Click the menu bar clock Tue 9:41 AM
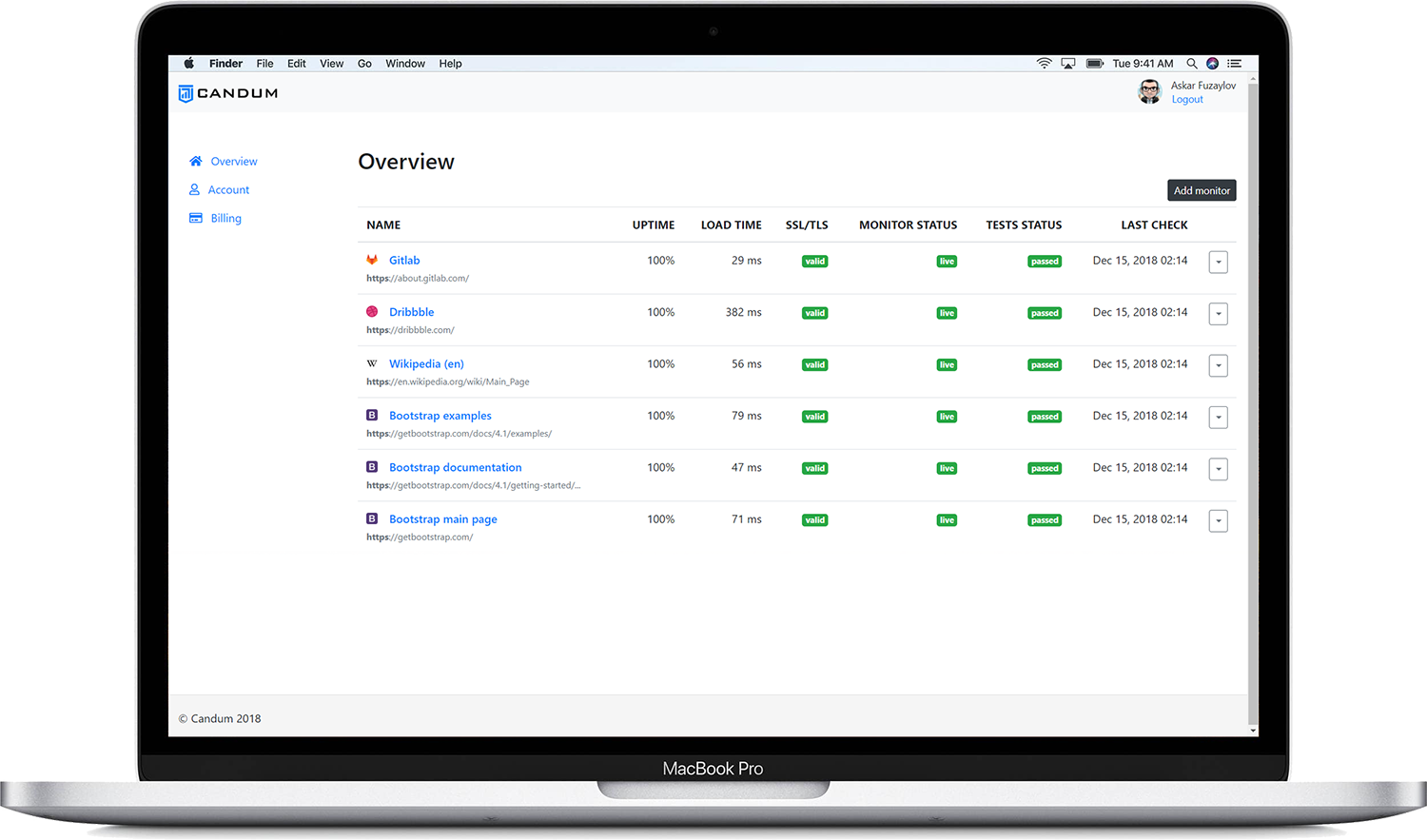 (1143, 64)
